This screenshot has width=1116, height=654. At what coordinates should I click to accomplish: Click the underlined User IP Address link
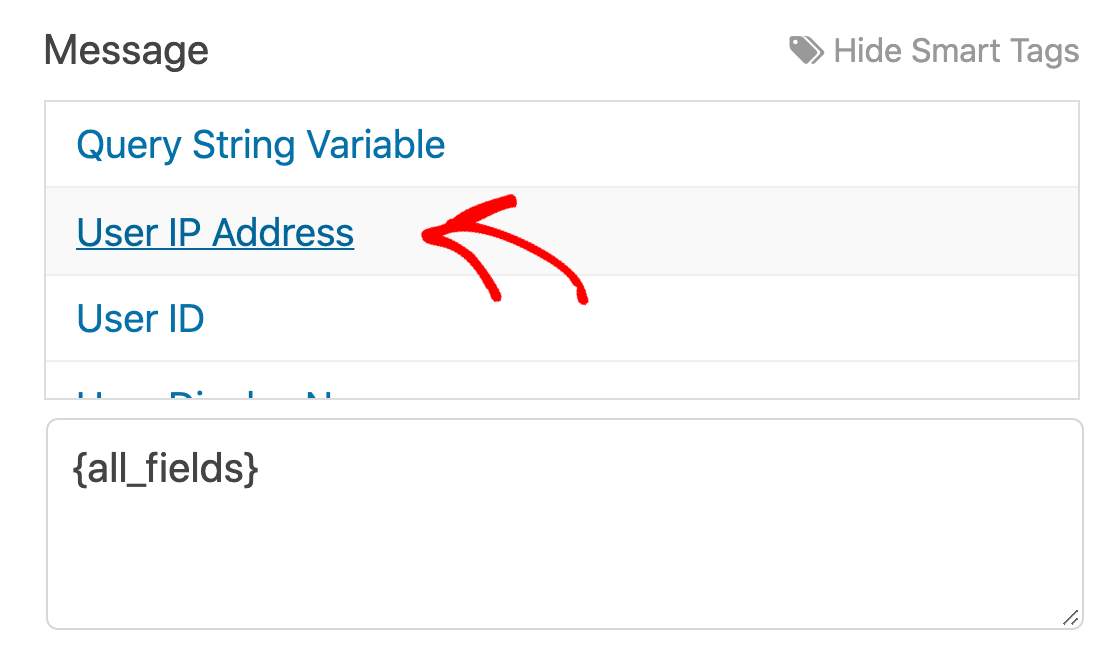[x=214, y=231]
